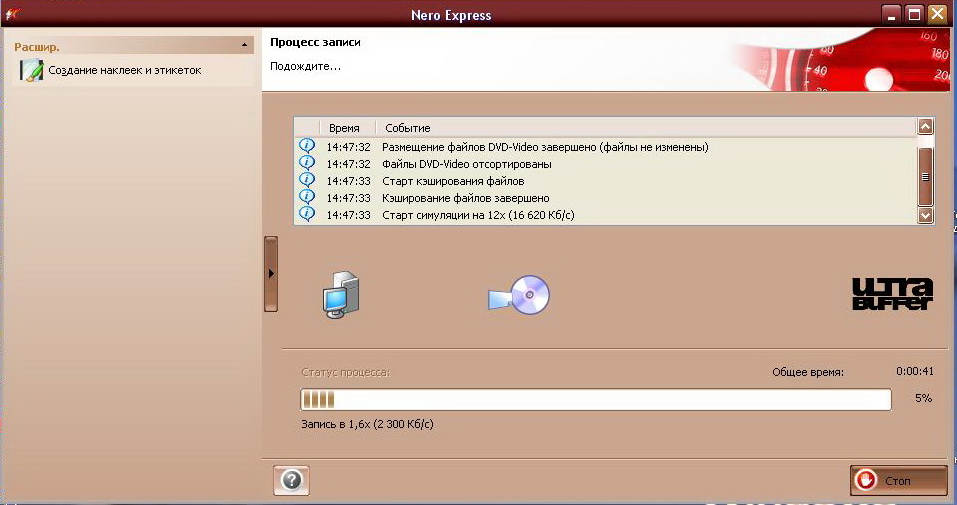Click the event log scrollbar thumb
The image size is (957, 505).
point(925,175)
